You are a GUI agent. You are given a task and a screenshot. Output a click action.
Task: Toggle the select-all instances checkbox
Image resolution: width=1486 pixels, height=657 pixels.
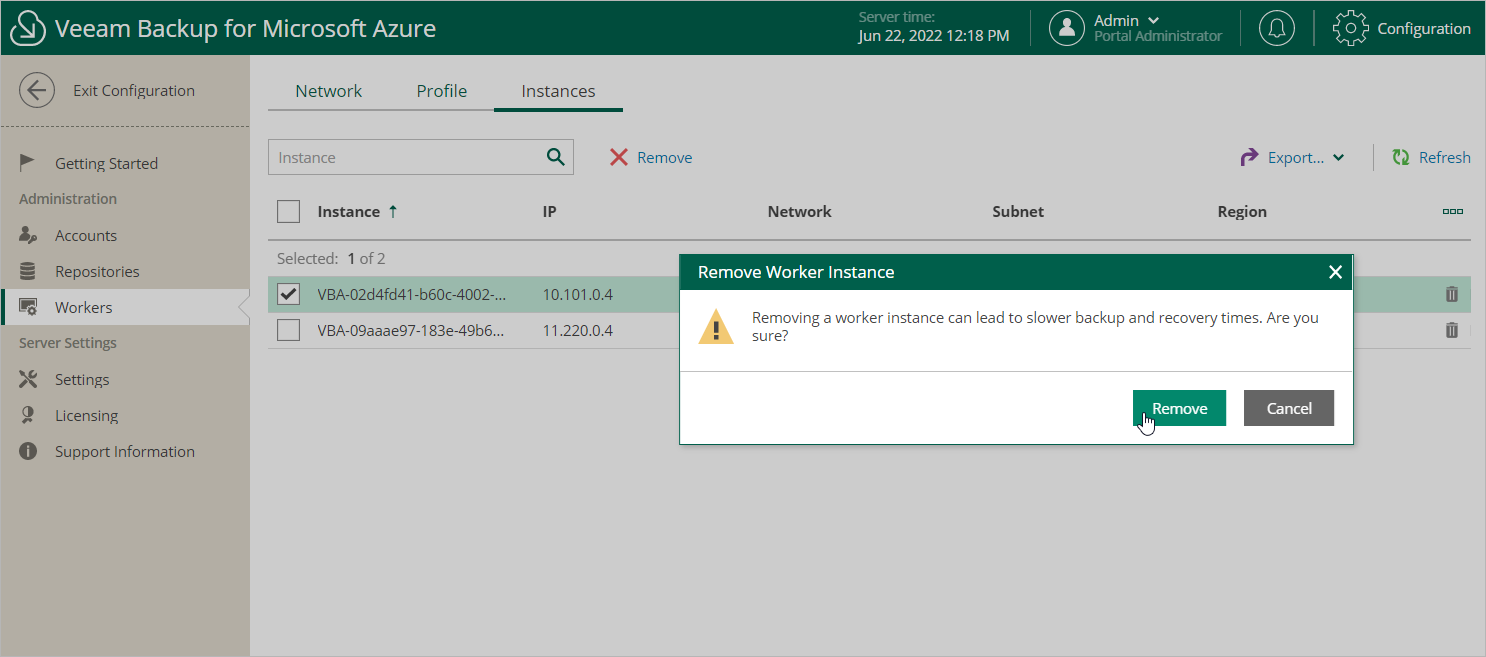click(288, 211)
